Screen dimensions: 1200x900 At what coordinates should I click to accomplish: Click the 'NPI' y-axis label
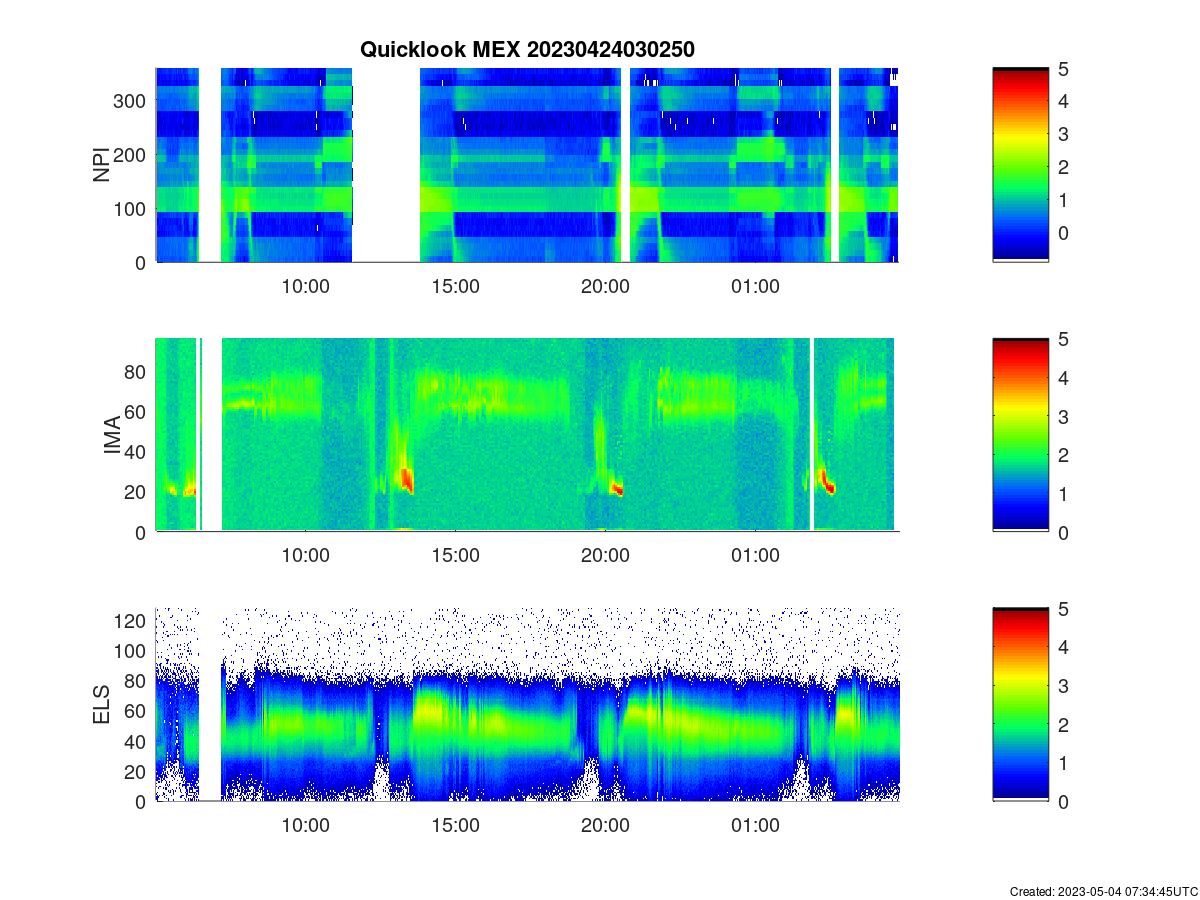tap(102, 165)
